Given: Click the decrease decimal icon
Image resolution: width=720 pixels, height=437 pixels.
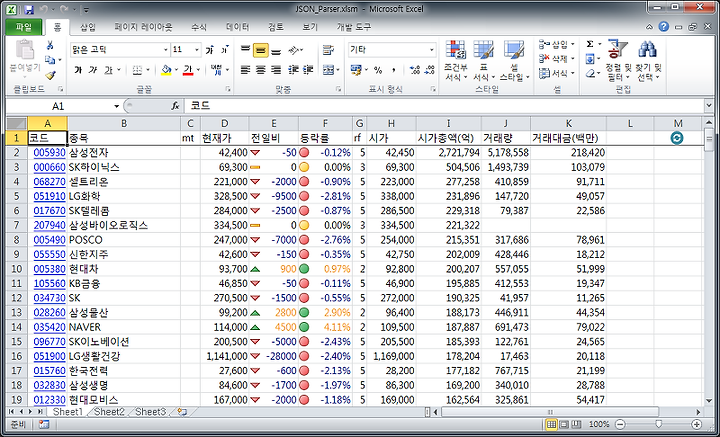Looking at the screenshot, I should pos(430,70).
